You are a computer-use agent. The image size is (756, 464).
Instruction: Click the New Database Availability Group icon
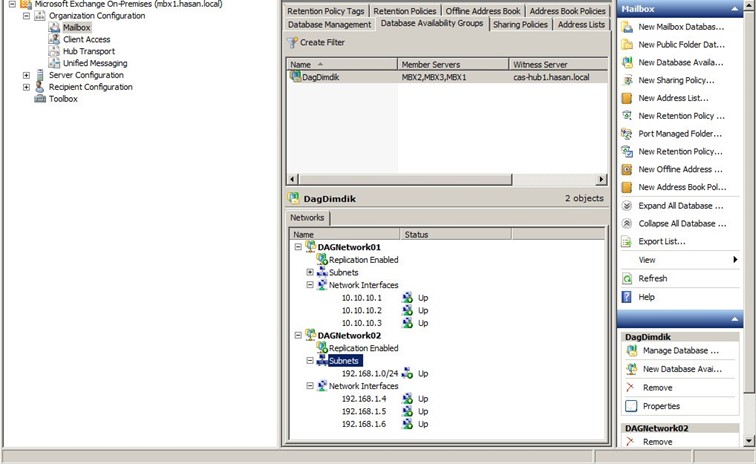(x=627, y=62)
